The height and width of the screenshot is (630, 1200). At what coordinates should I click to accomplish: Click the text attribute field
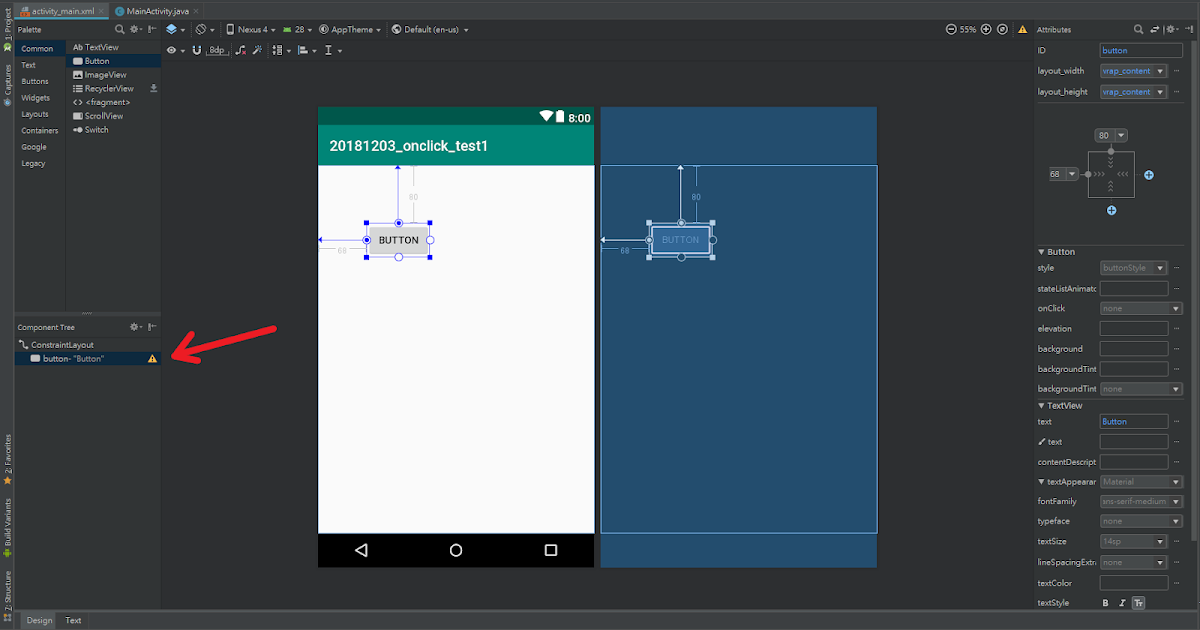coord(1133,421)
